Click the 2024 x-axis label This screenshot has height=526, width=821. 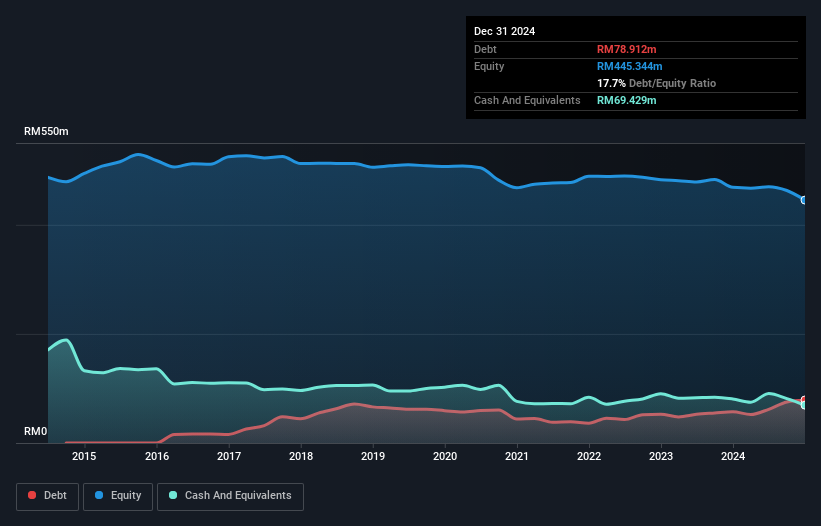coord(733,456)
